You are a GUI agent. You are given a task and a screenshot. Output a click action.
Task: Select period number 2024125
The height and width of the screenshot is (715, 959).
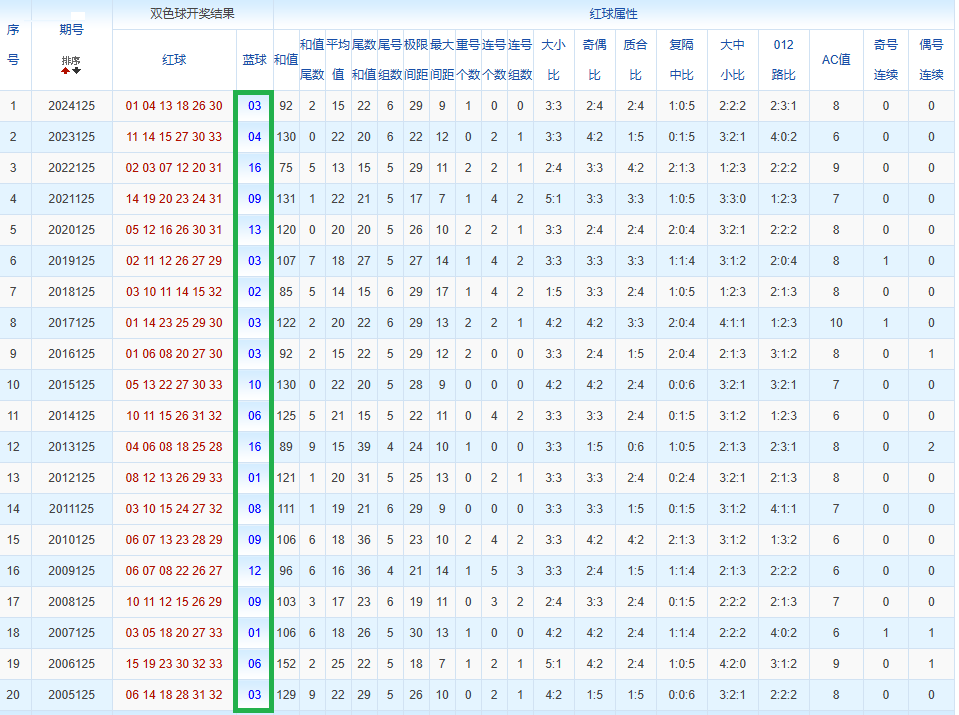coord(72,106)
